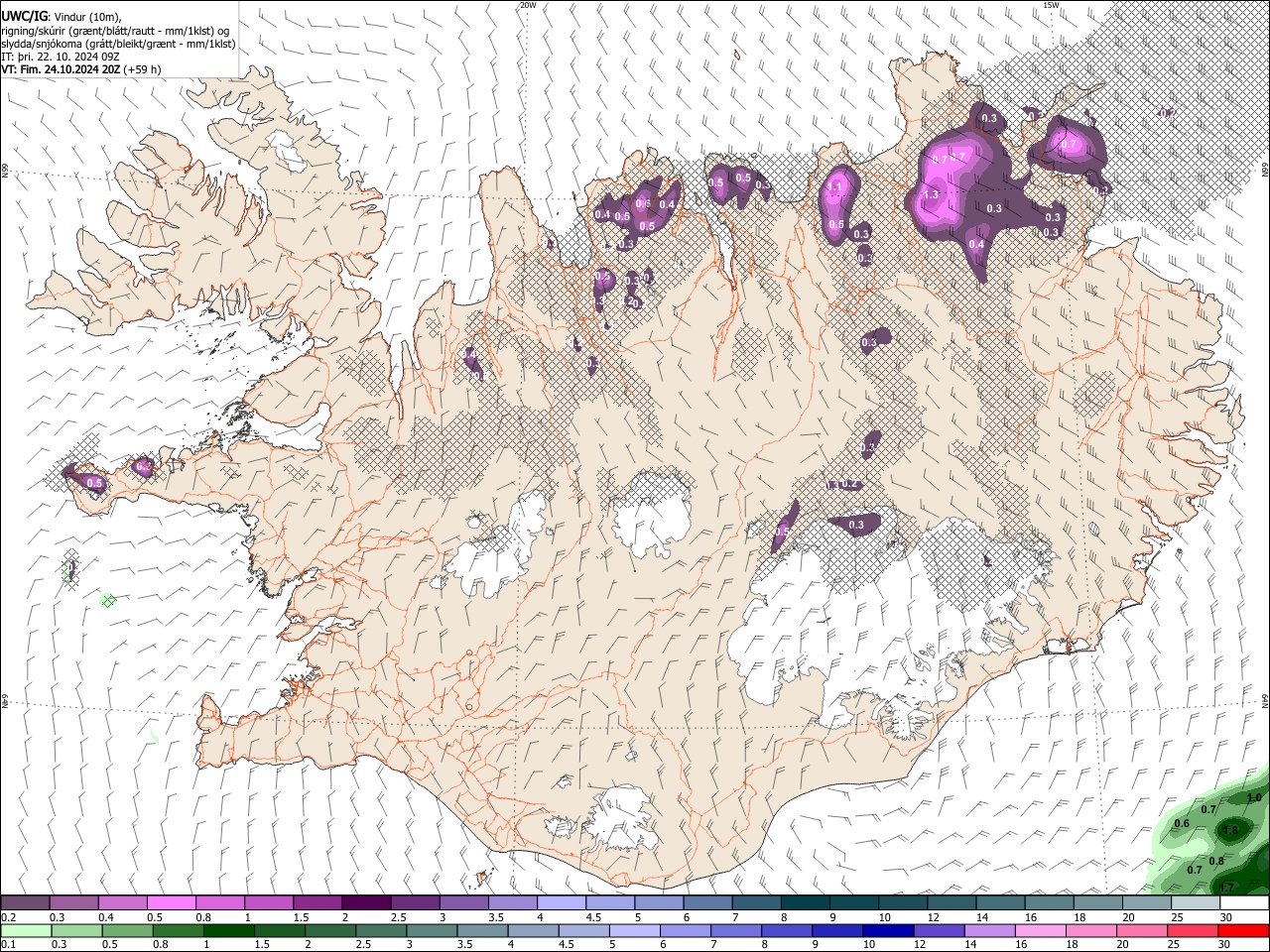Click the '1.1' snowfall value on the map

point(834,186)
